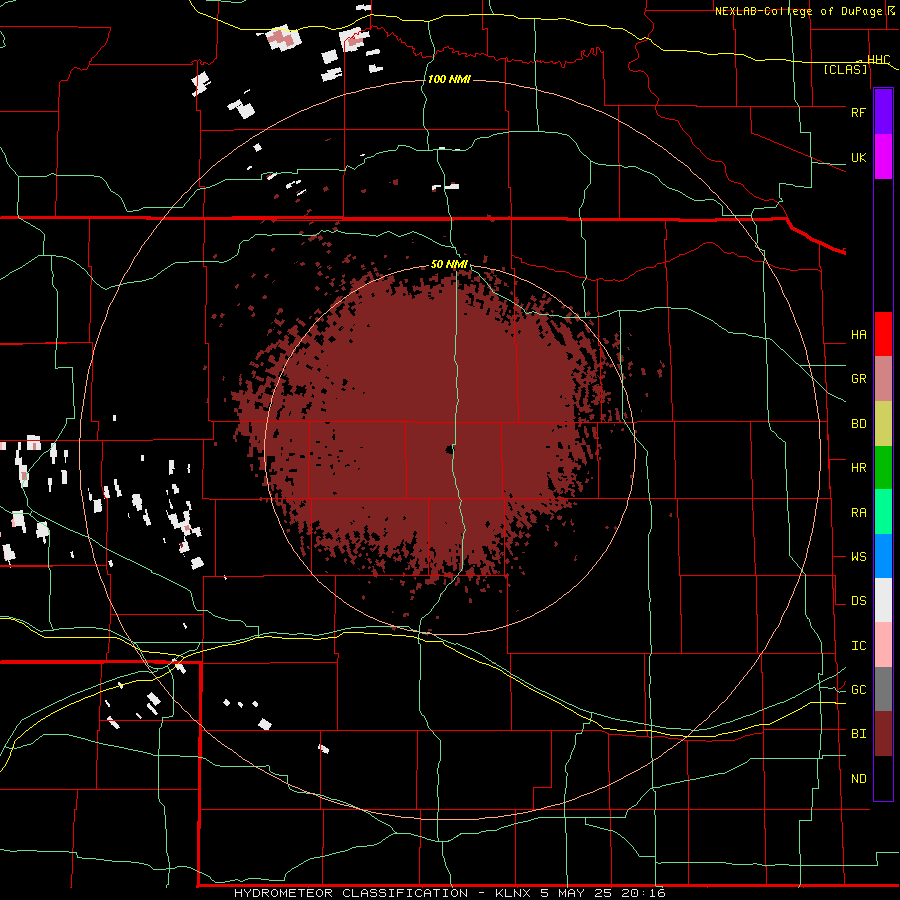
Task: Click the 'GR' legend label
Action: coord(858,379)
